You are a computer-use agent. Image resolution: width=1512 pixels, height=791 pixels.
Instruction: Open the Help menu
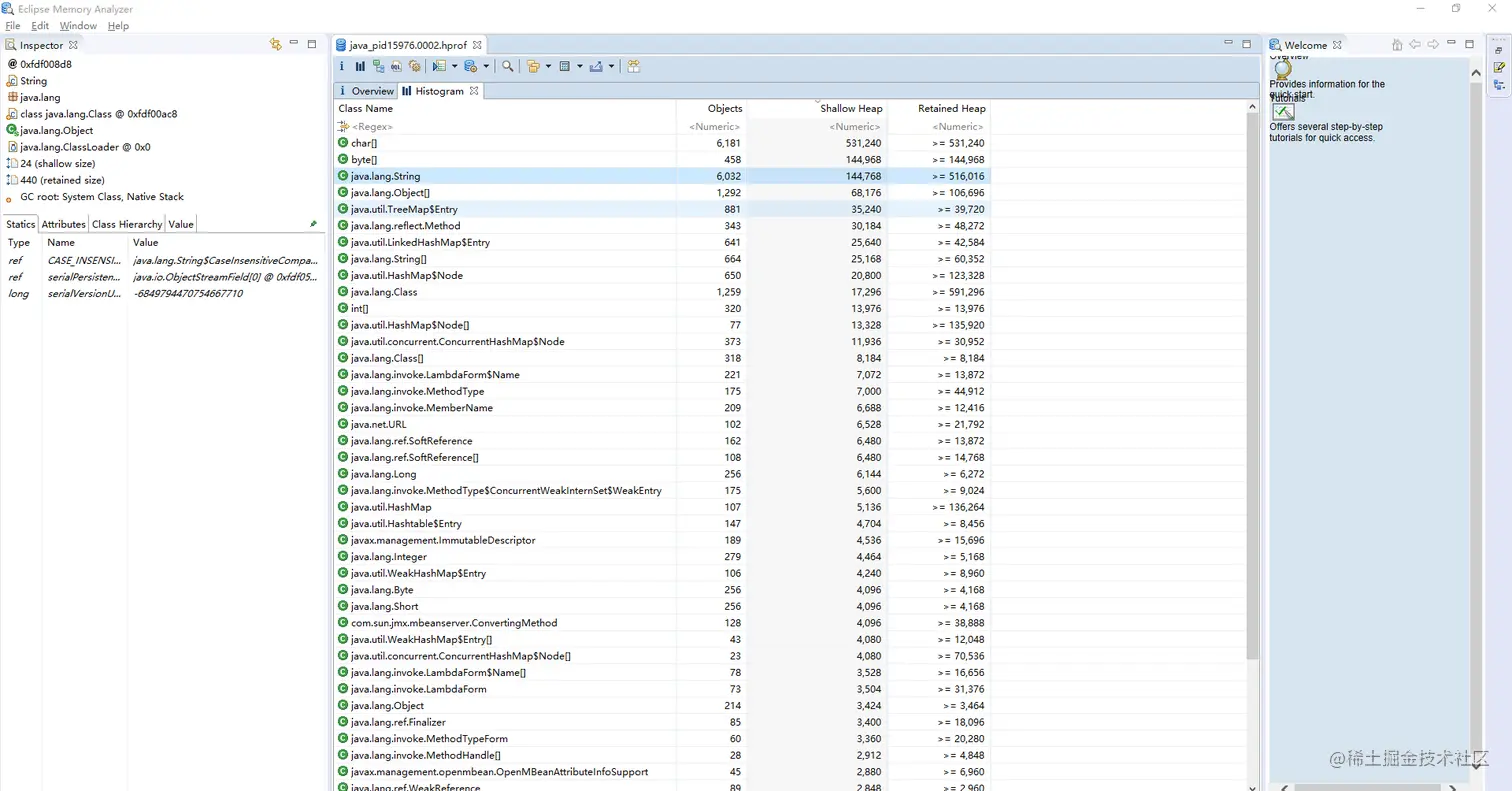(x=118, y=26)
